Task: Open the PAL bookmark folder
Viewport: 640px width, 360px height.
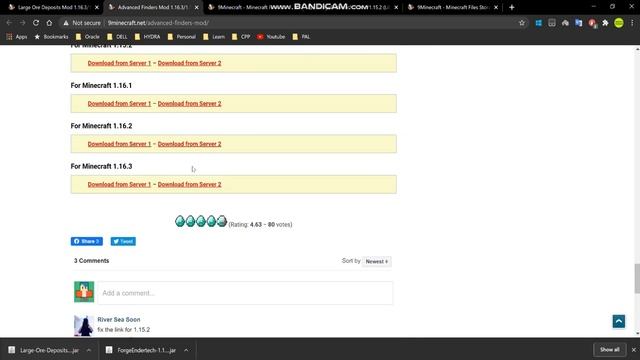Action: tap(301, 37)
